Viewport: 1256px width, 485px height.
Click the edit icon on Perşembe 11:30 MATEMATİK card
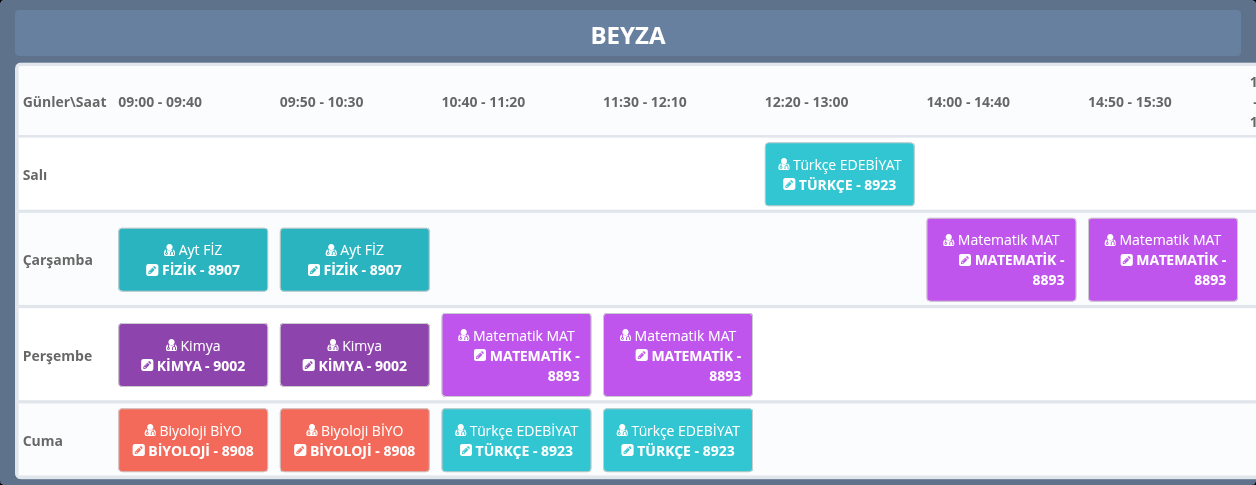coord(642,356)
